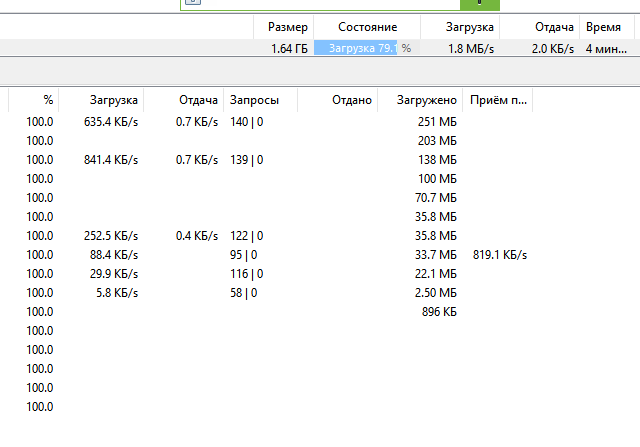Sort torrents by Состояние column header

367,27
